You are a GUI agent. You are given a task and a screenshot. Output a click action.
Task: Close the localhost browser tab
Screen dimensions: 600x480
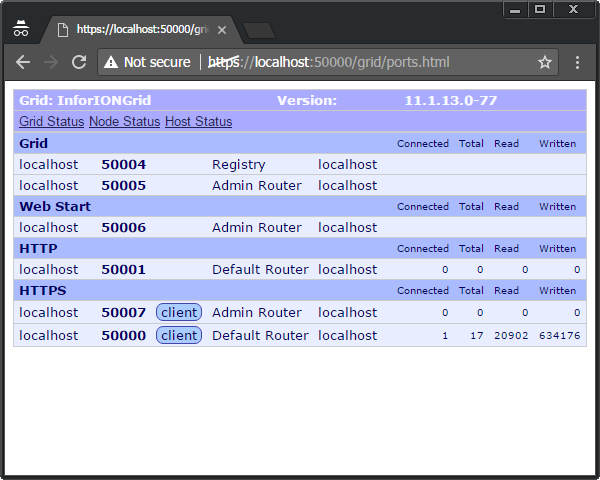click(222, 30)
